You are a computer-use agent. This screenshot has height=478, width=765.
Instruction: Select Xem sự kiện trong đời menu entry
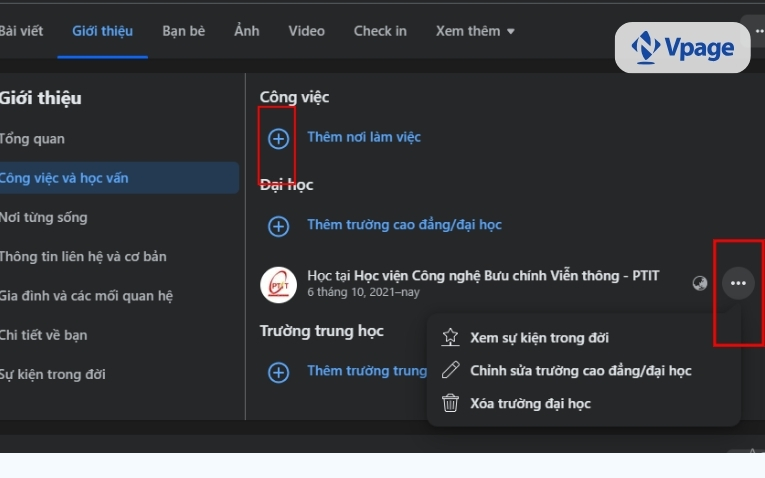coord(584,338)
